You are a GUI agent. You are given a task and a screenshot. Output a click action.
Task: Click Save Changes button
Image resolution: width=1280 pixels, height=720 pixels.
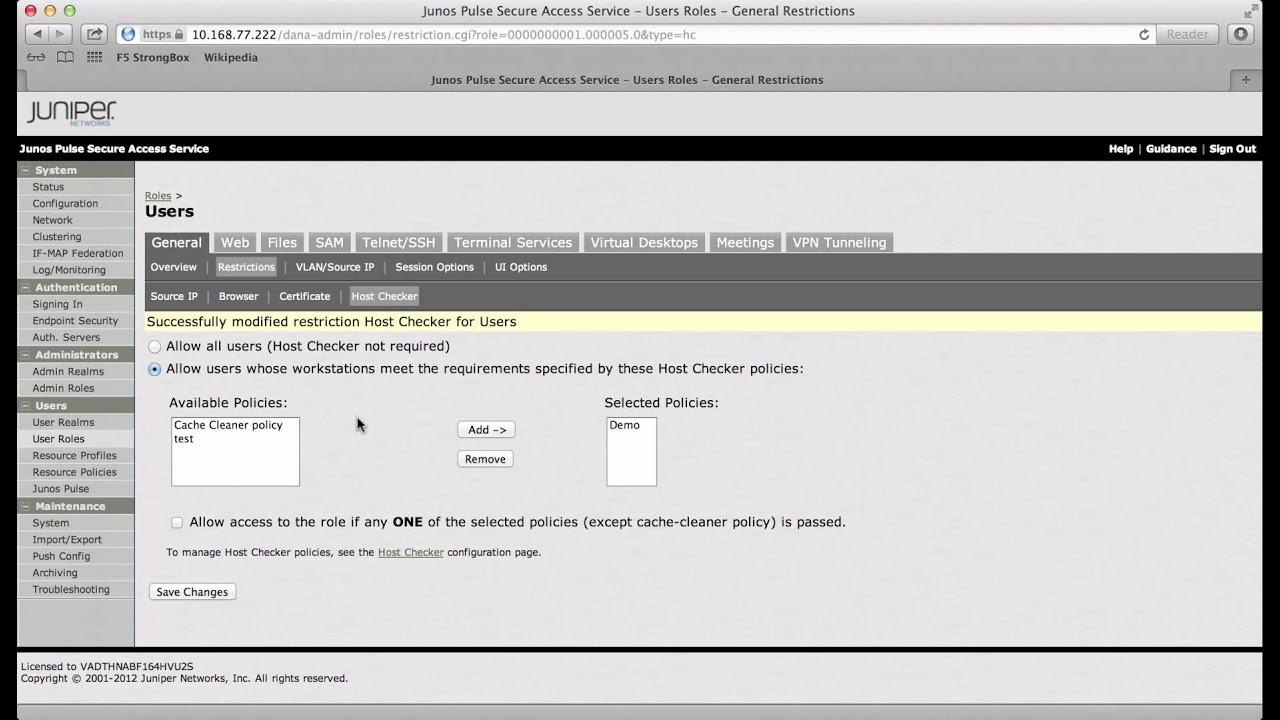(x=192, y=592)
